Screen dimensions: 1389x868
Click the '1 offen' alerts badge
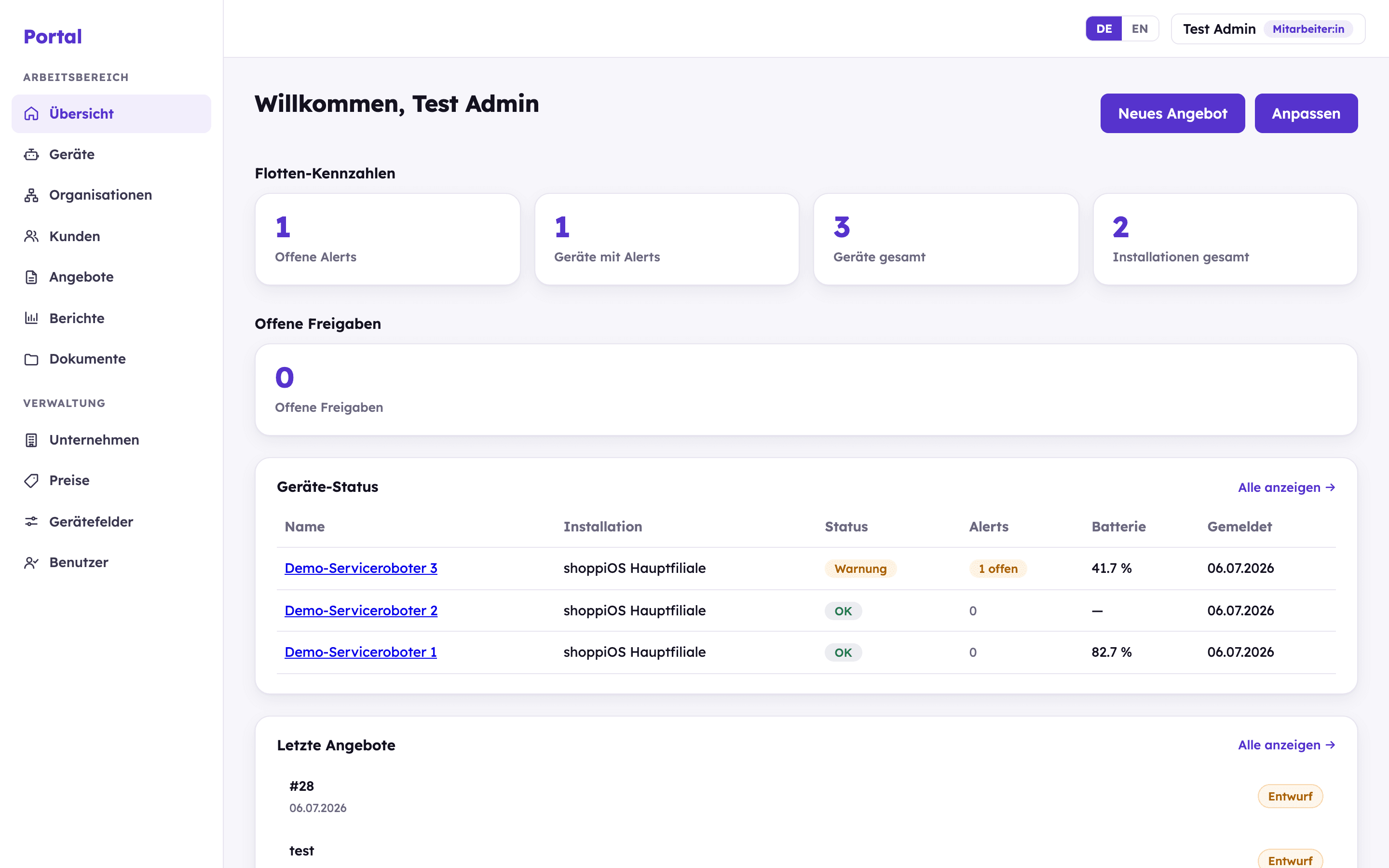[x=998, y=569]
